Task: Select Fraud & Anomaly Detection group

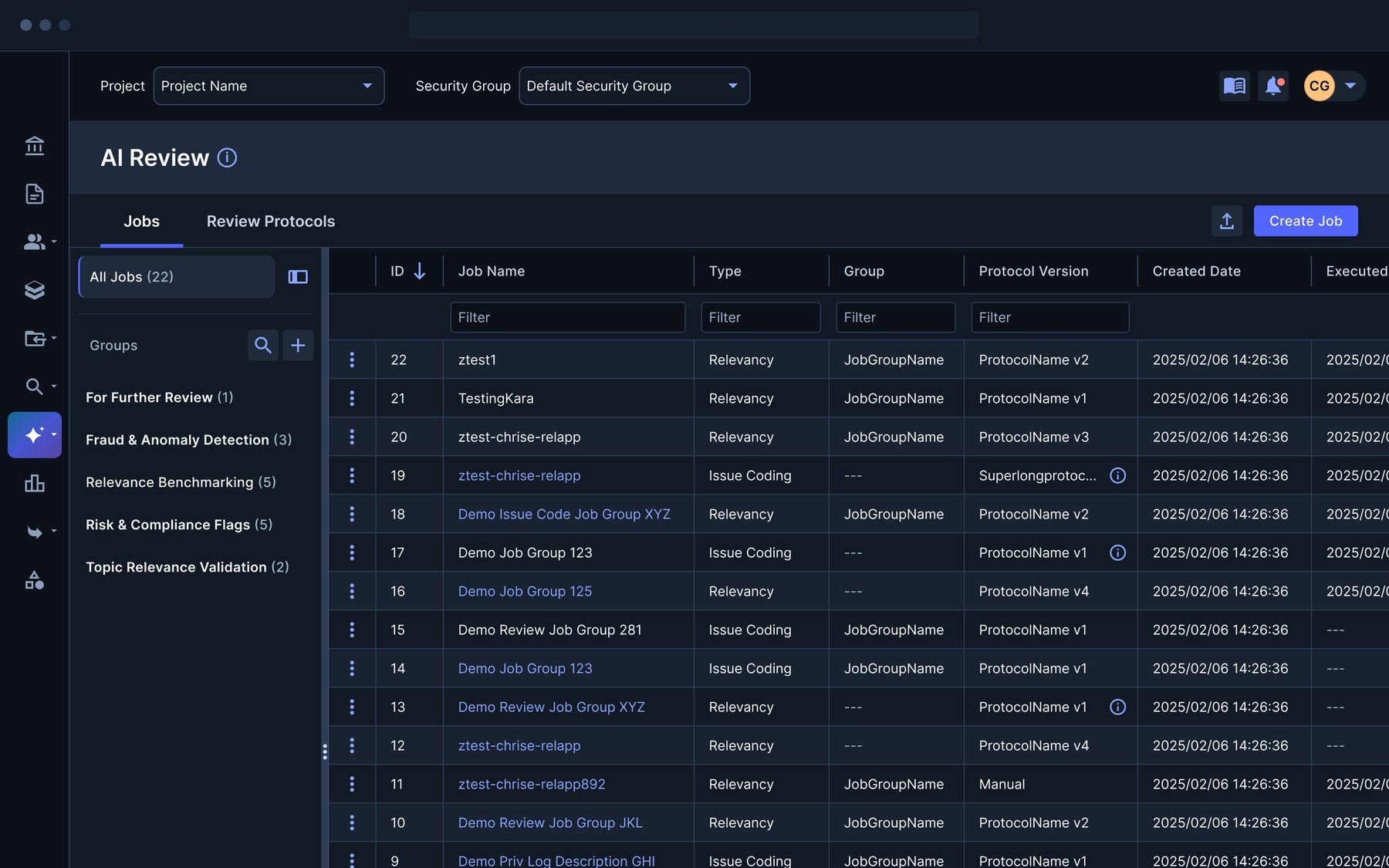Action: pos(188,440)
